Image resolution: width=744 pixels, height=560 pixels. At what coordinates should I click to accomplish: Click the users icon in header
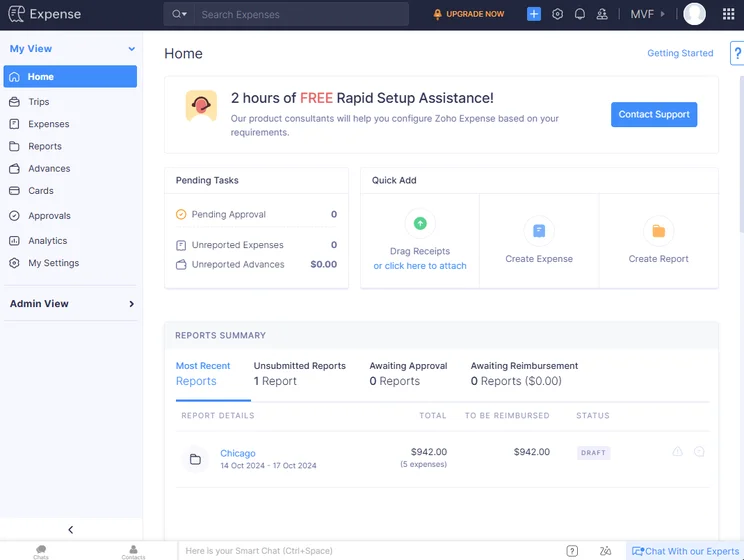602,14
